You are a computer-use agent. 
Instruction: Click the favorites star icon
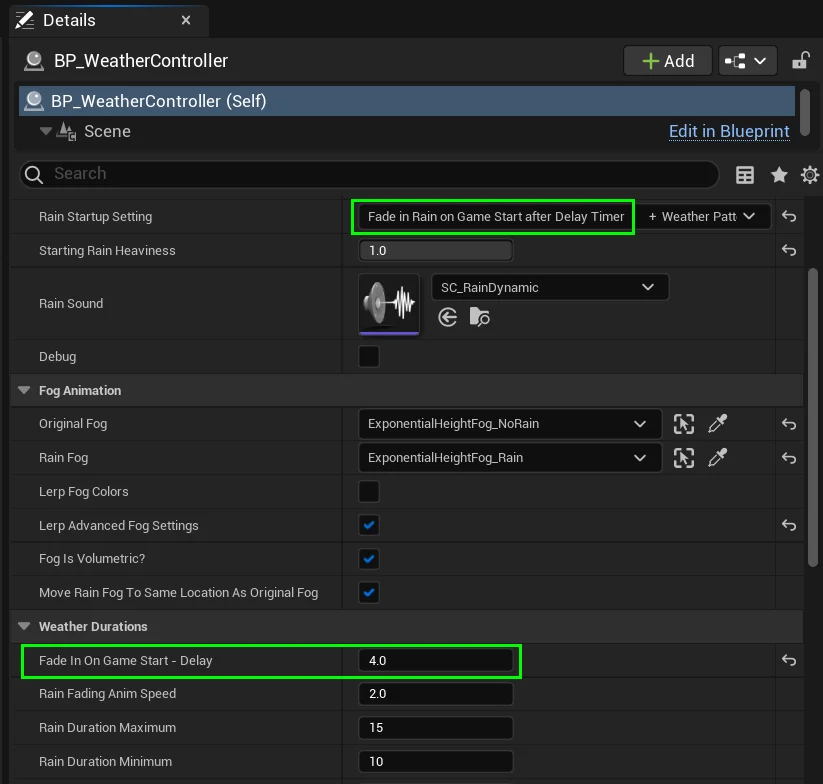tap(778, 175)
